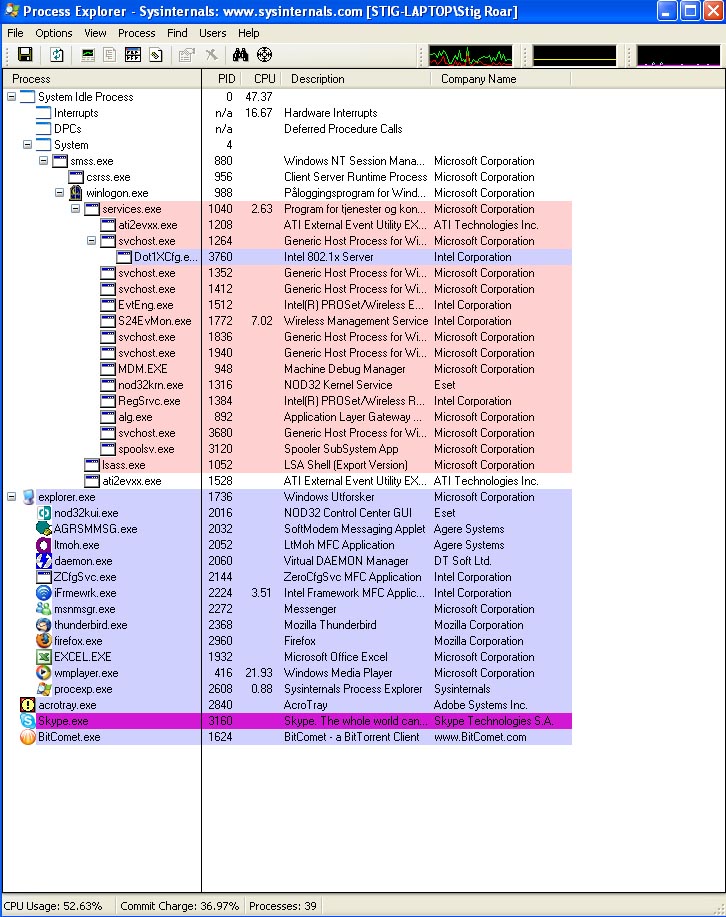Click the crosshair Find Window's Process icon
Screen dimensions: 726x917
(264, 55)
